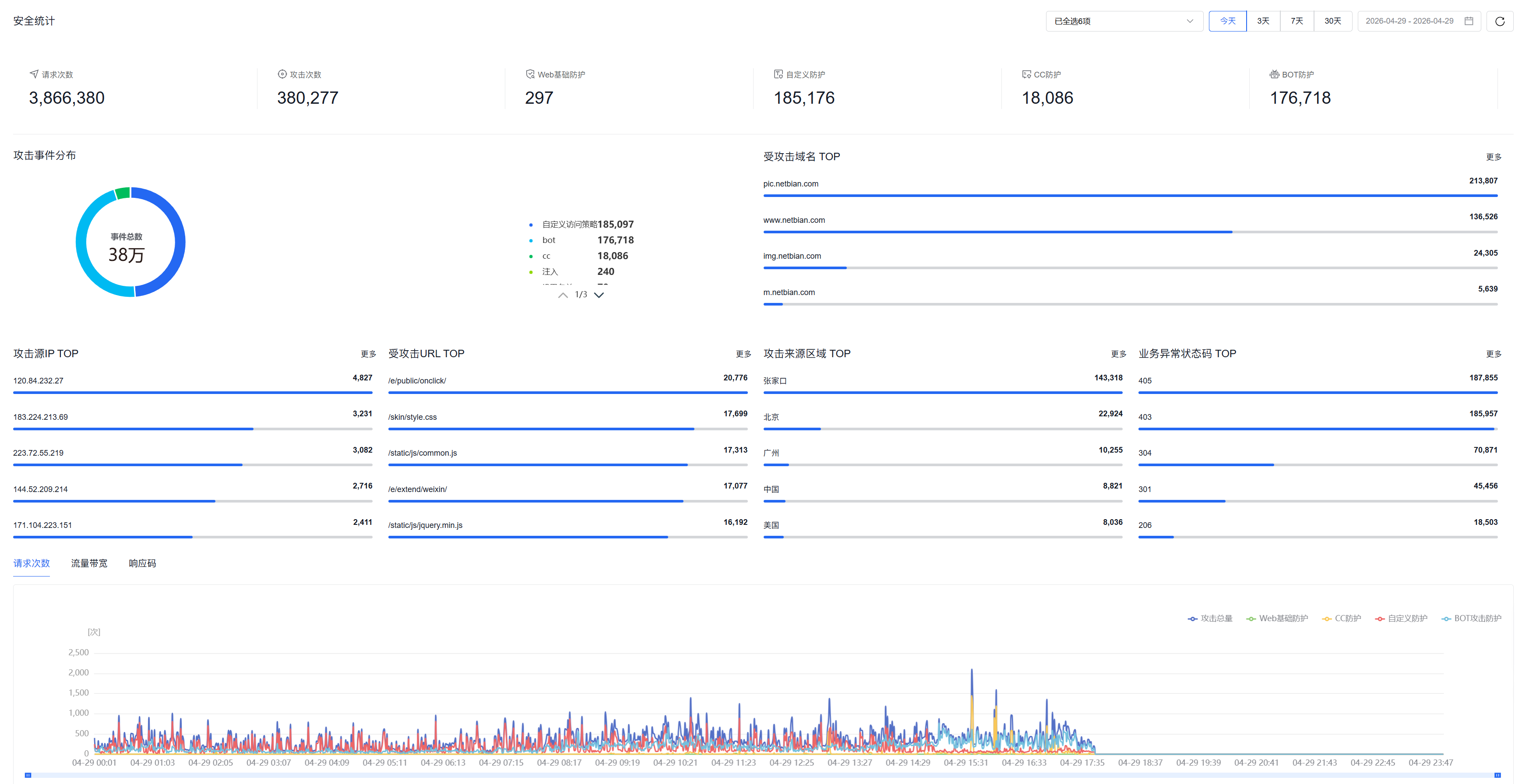Go to next legend page arrow
This screenshot has height=784, width=1515.
coord(599,295)
